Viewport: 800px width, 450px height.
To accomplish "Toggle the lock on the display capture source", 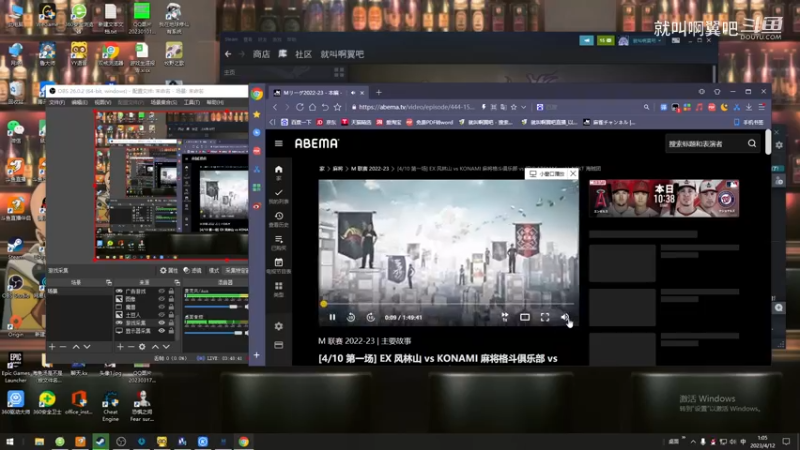I will [171, 331].
